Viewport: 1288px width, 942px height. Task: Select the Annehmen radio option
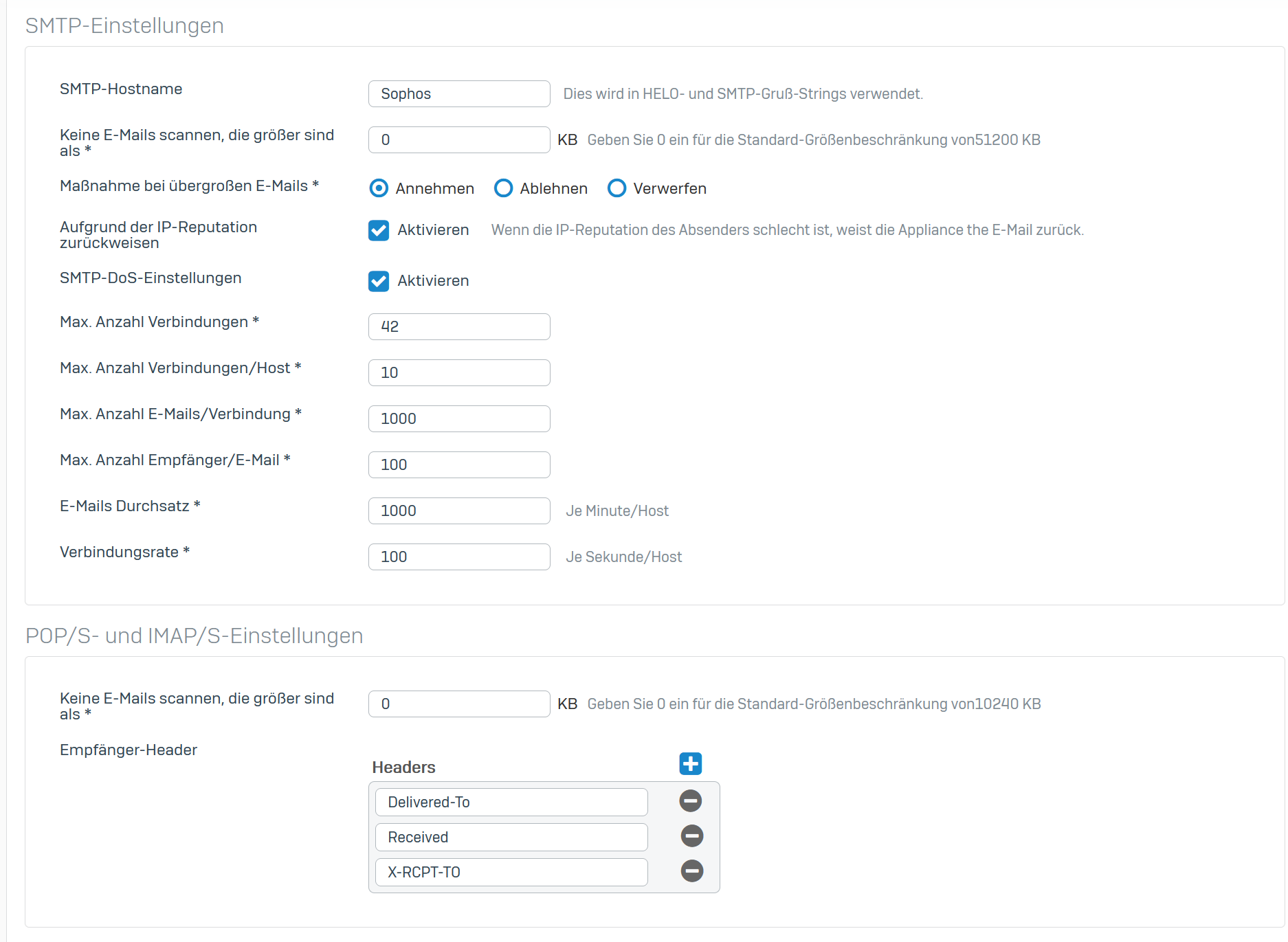(x=379, y=188)
